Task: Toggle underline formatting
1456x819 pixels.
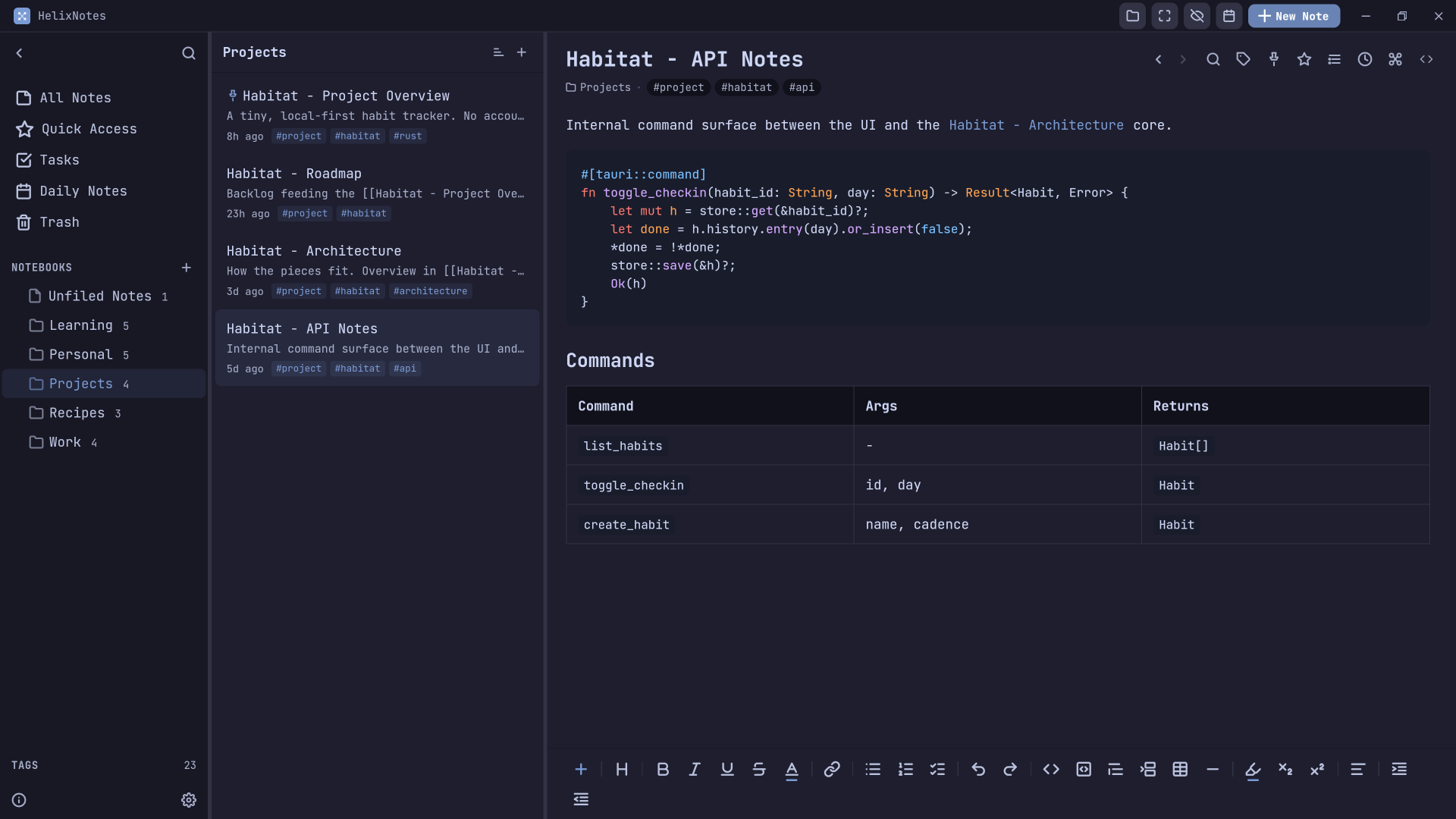Action: (x=727, y=770)
